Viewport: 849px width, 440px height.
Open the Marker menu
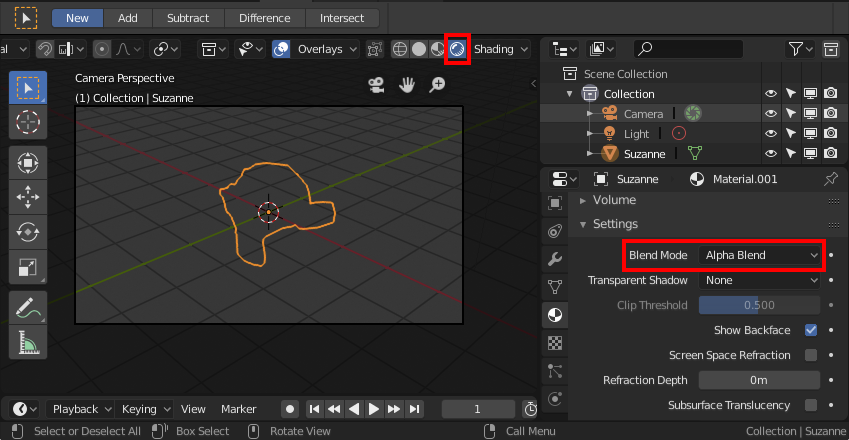[238, 409]
